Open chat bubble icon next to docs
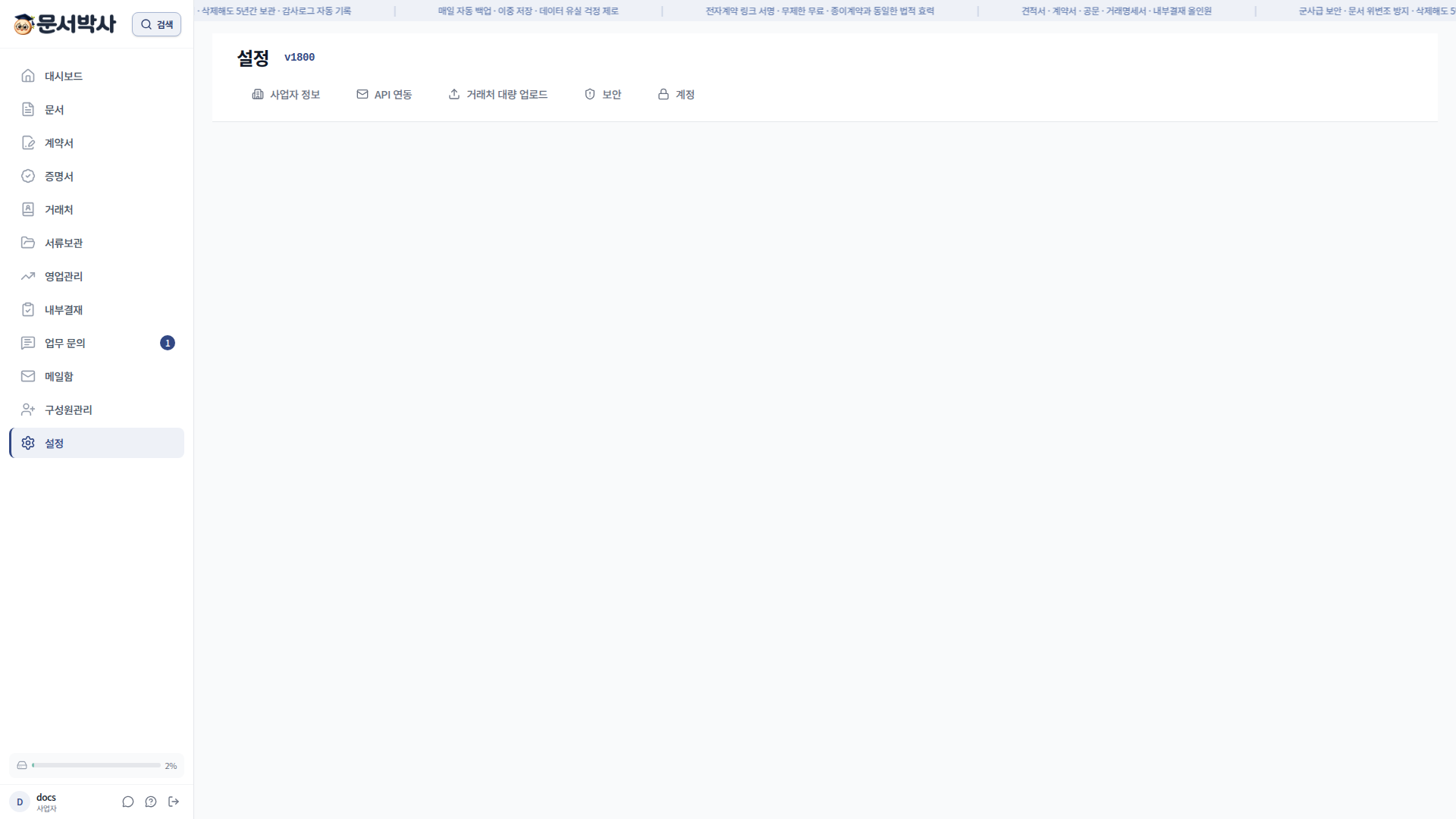Screen dimensions: 1456x819 [x=128, y=802]
